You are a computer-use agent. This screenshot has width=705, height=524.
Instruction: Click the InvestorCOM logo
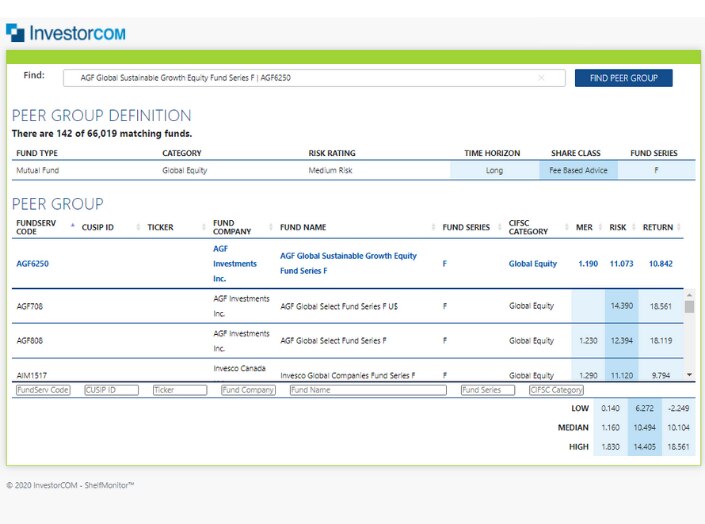[66, 33]
